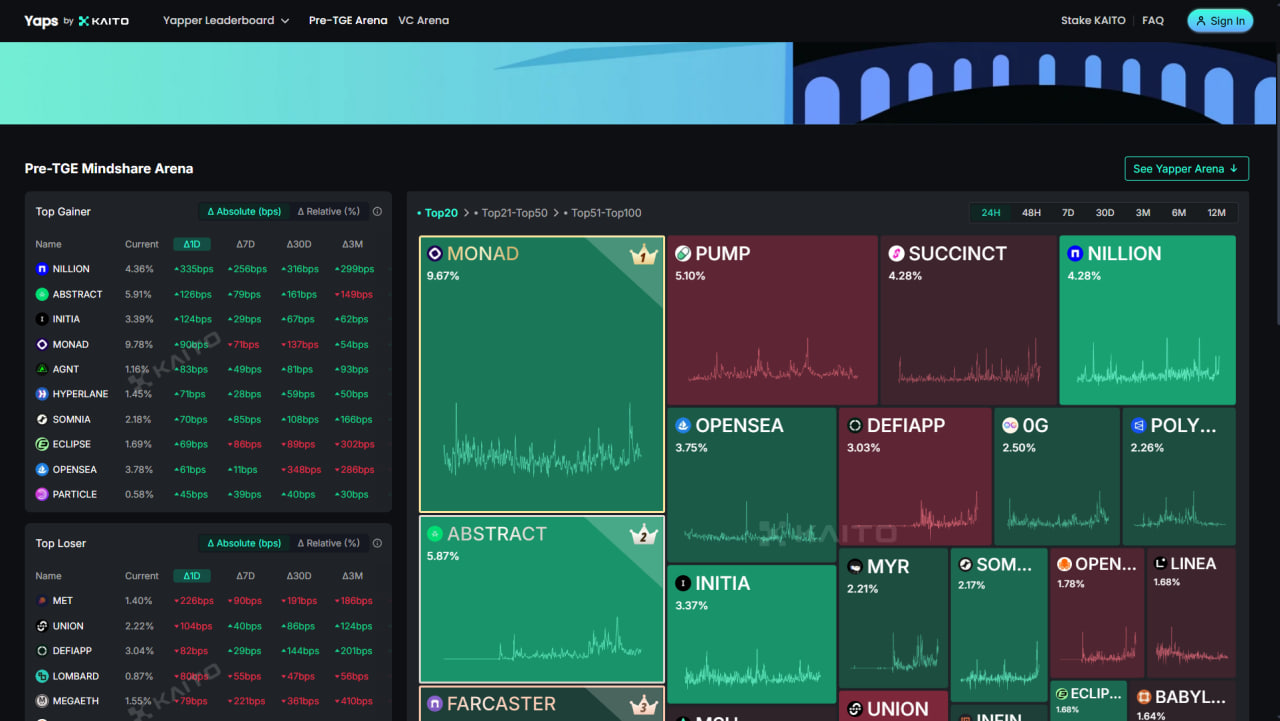Click the MET token icon in Top Loser
Screen dimensions: 1280x721
[x=41, y=600]
